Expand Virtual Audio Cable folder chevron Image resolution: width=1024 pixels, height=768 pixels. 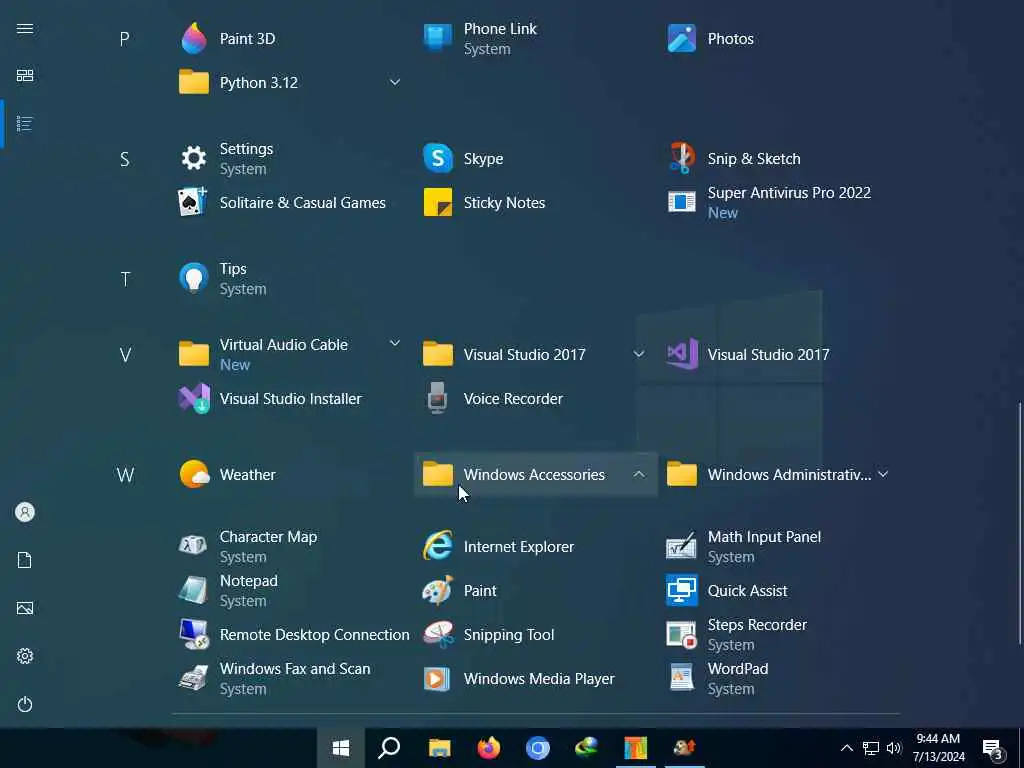pos(394,344)
